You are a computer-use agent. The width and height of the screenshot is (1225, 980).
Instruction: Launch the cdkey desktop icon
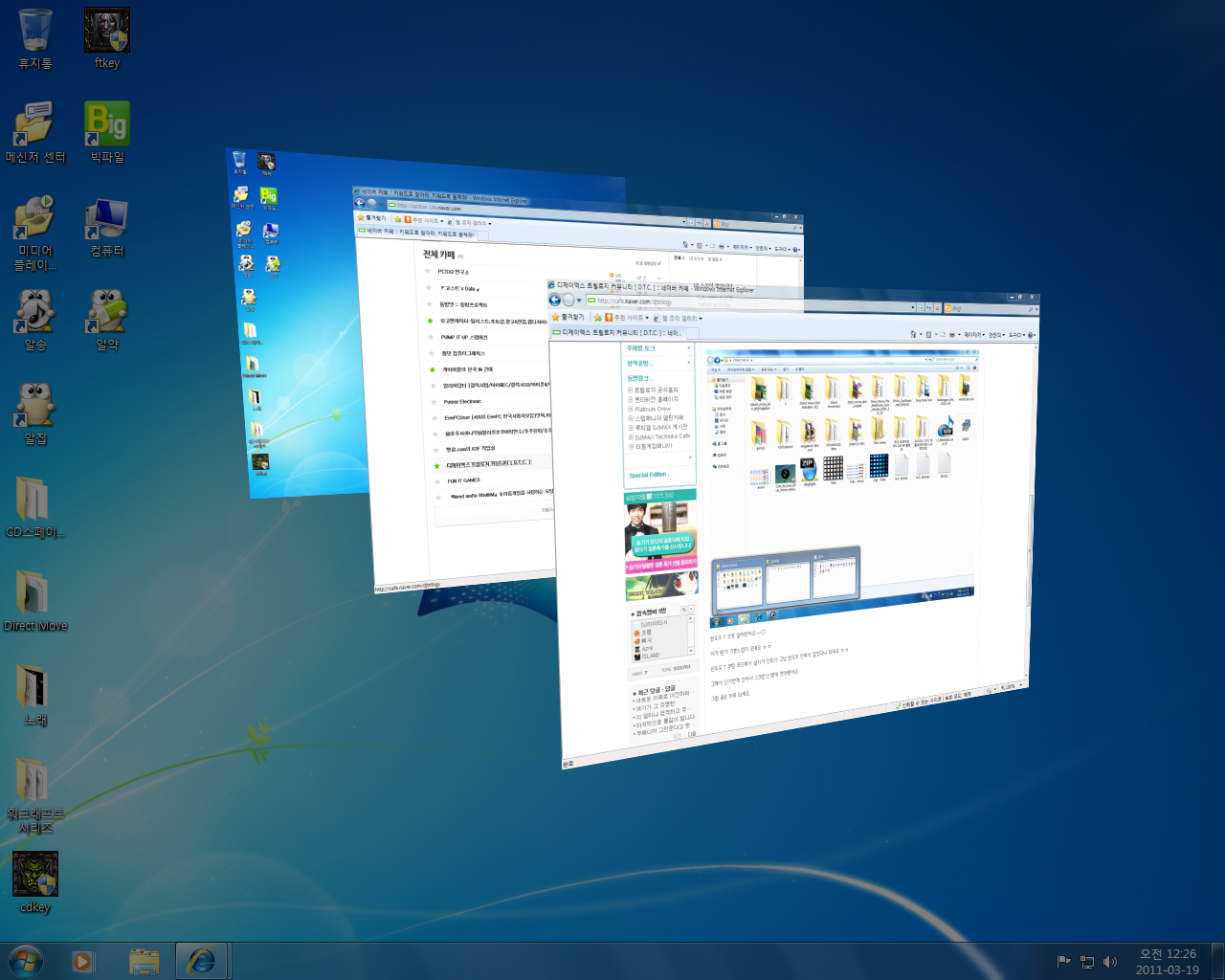(35, 884)
